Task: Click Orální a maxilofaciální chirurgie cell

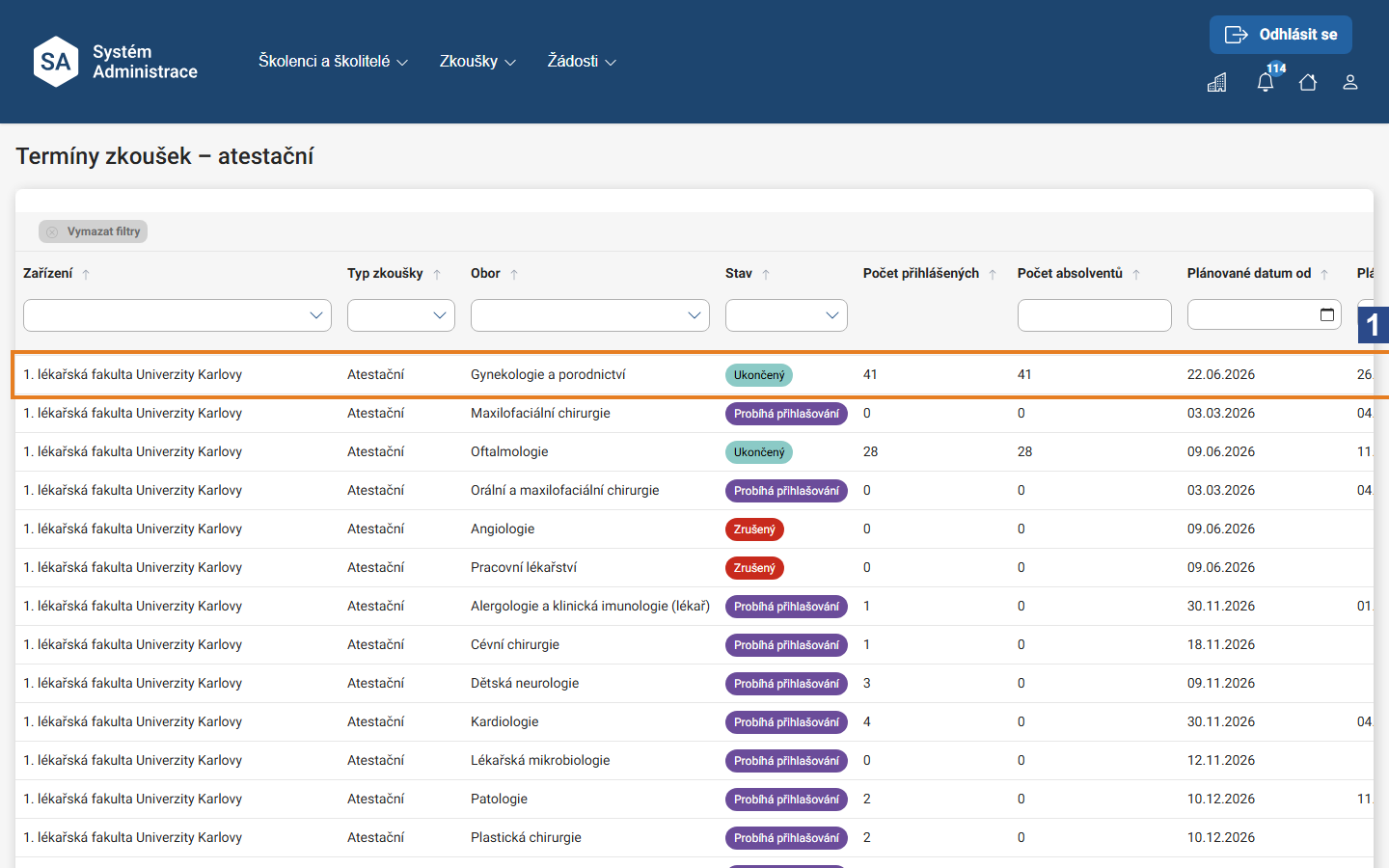Action: [565, 490]
